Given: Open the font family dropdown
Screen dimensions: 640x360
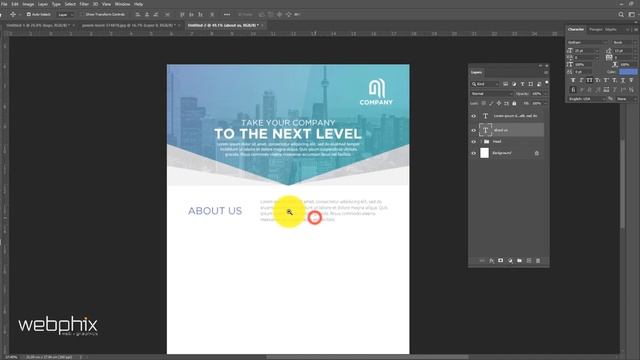Looking at the screenshot, I should click(x=588, y=42).
